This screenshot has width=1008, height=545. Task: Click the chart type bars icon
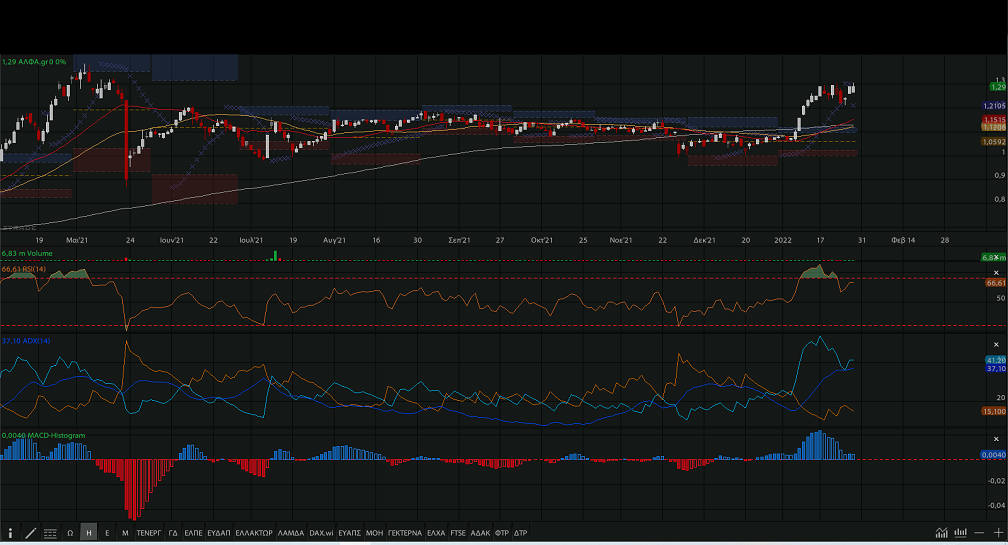click(961, 533)
